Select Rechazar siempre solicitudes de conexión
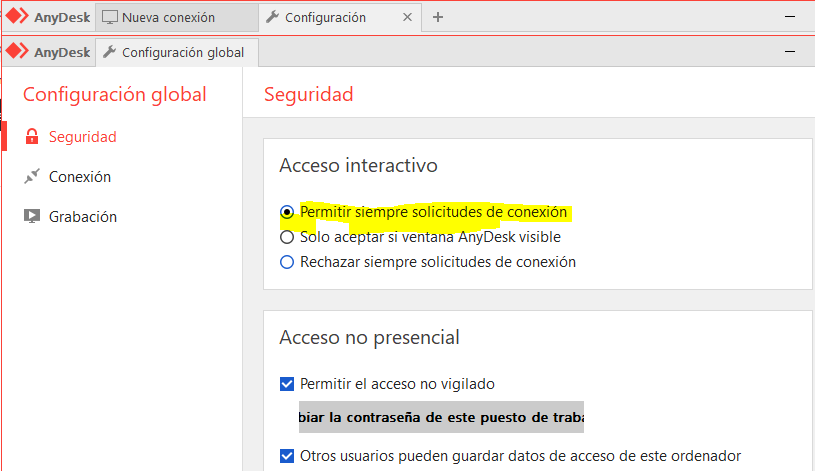Image resolution: width=815 pixels, height=471 pixels. pos(287,262)
